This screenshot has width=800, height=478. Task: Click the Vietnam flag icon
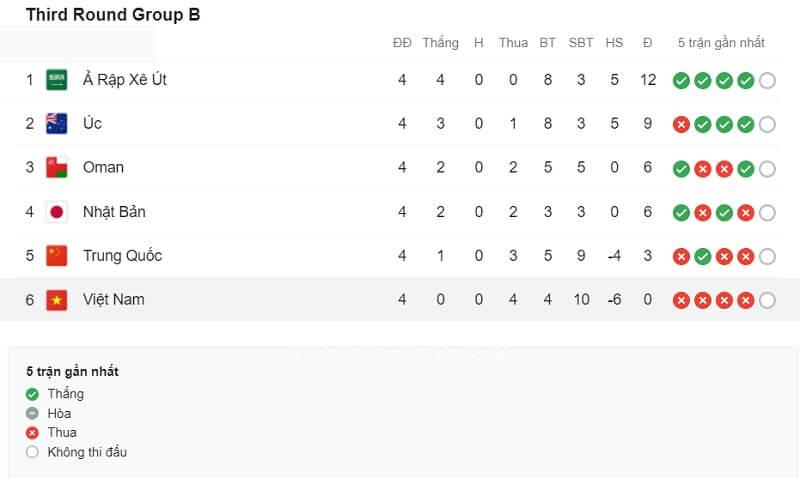tap(57, 300)
